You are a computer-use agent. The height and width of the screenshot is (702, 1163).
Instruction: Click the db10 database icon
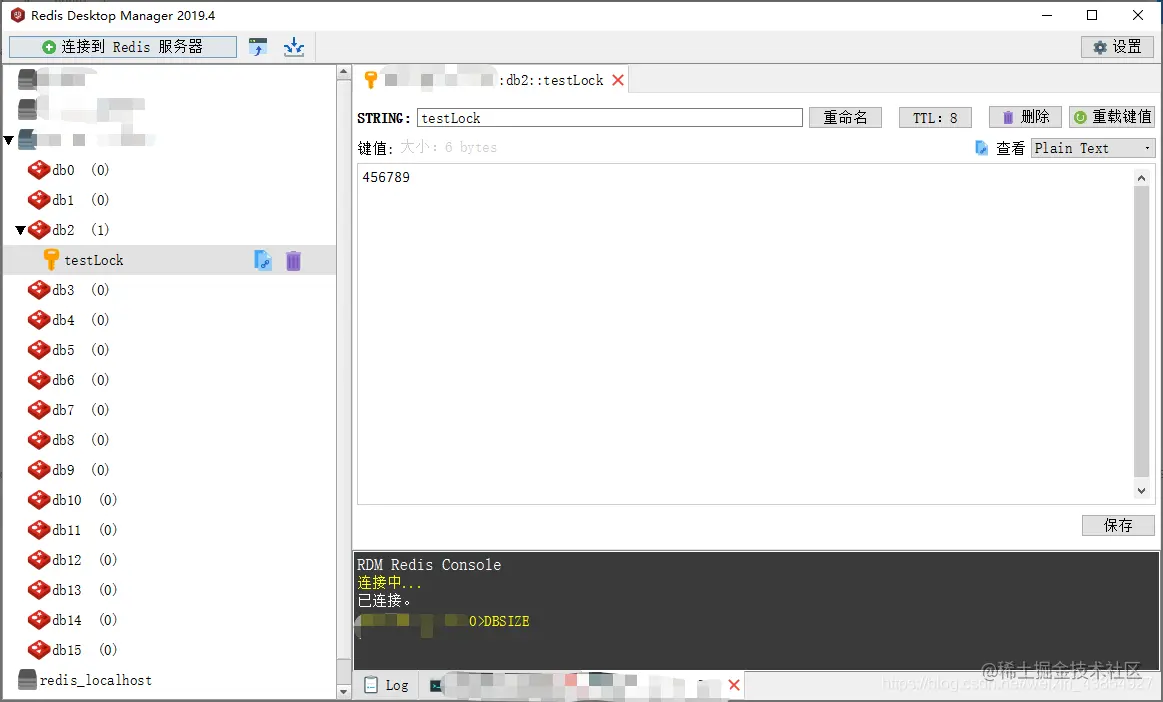point(39,500)
